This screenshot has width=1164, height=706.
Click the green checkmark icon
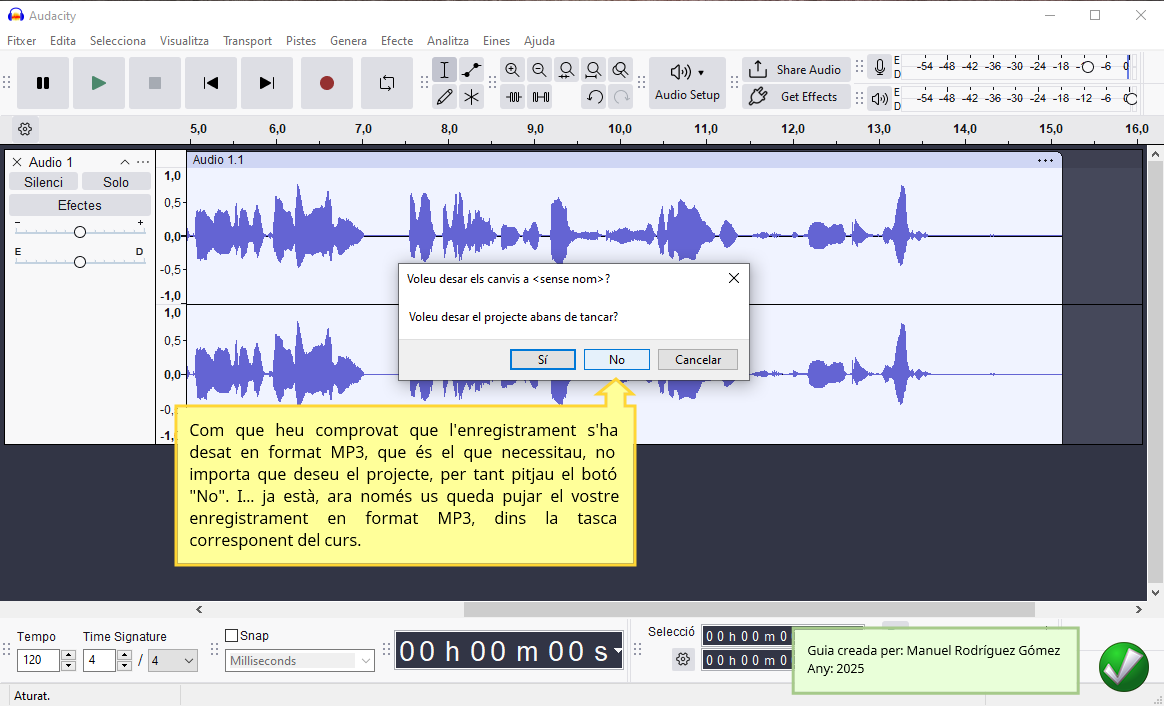[1124, 666]
